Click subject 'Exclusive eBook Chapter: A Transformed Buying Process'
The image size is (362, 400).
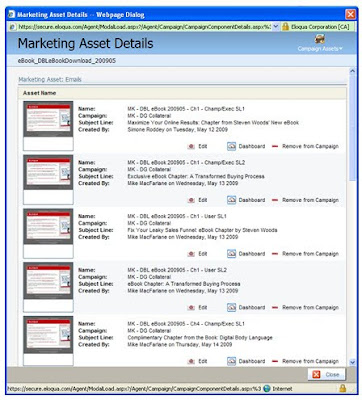[x=196, y=176]
